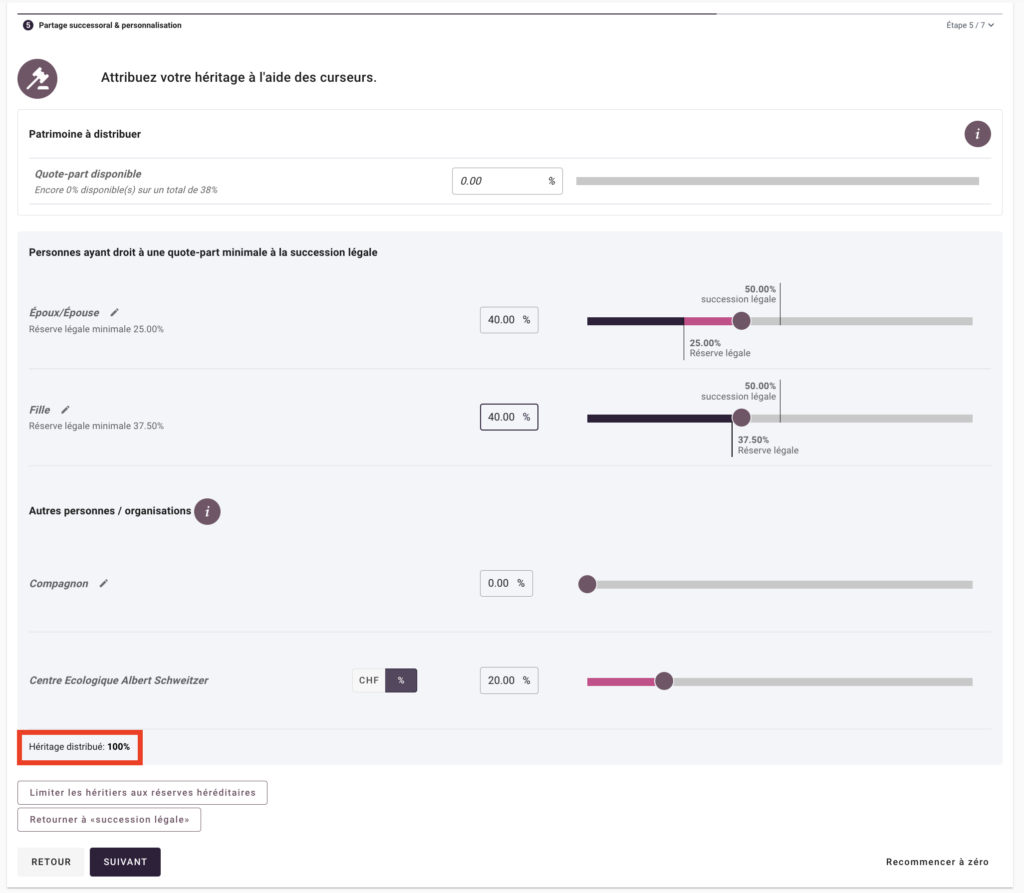Expand the Étape 5 / 7 dropdown

point(969,25)
